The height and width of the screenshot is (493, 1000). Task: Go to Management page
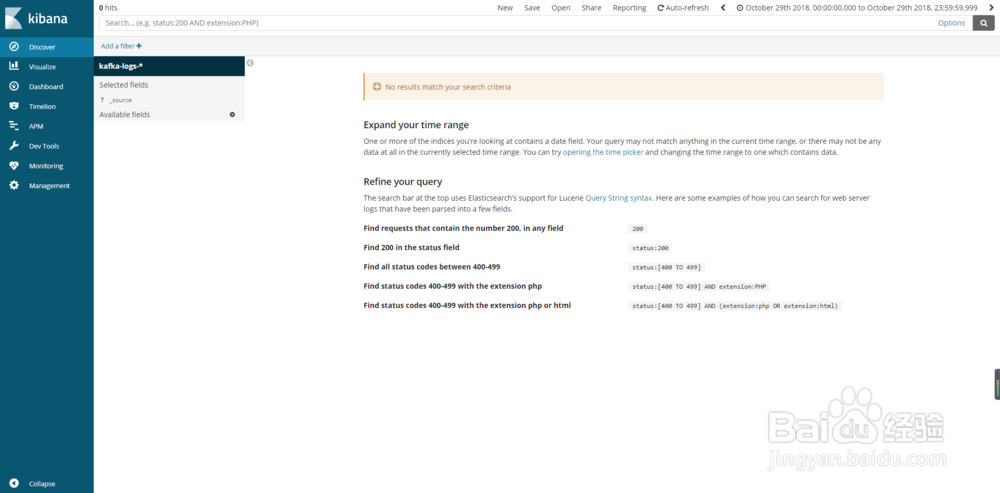tap(49, 186)
